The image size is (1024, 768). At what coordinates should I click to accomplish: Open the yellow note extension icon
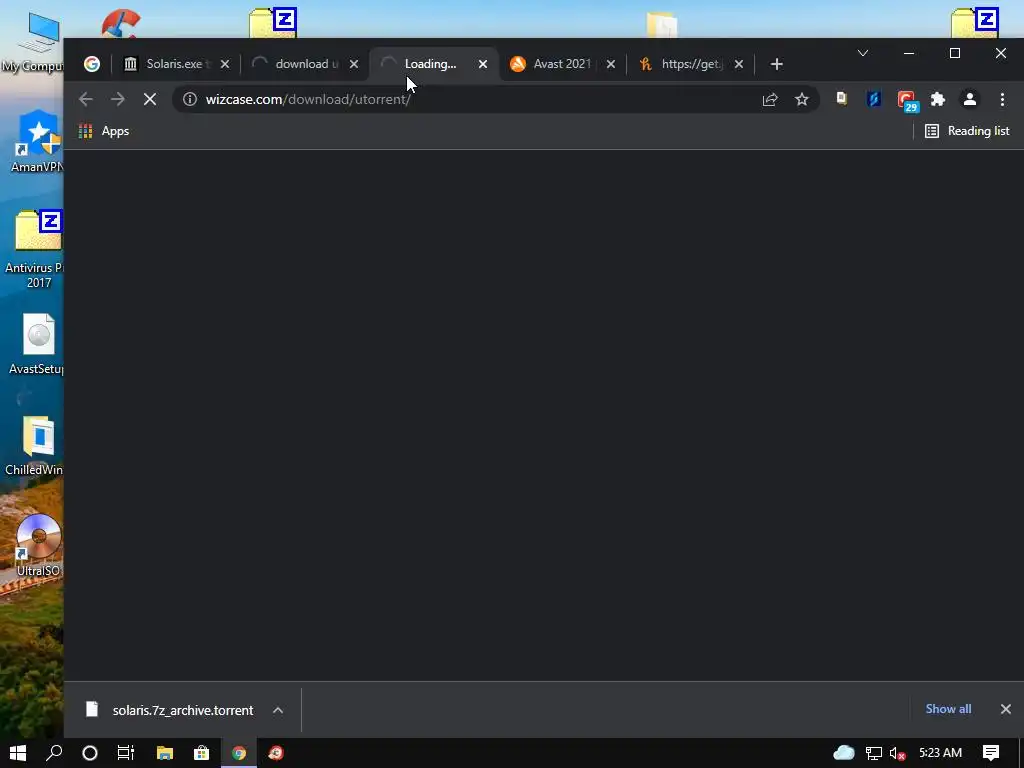point(842,99)
